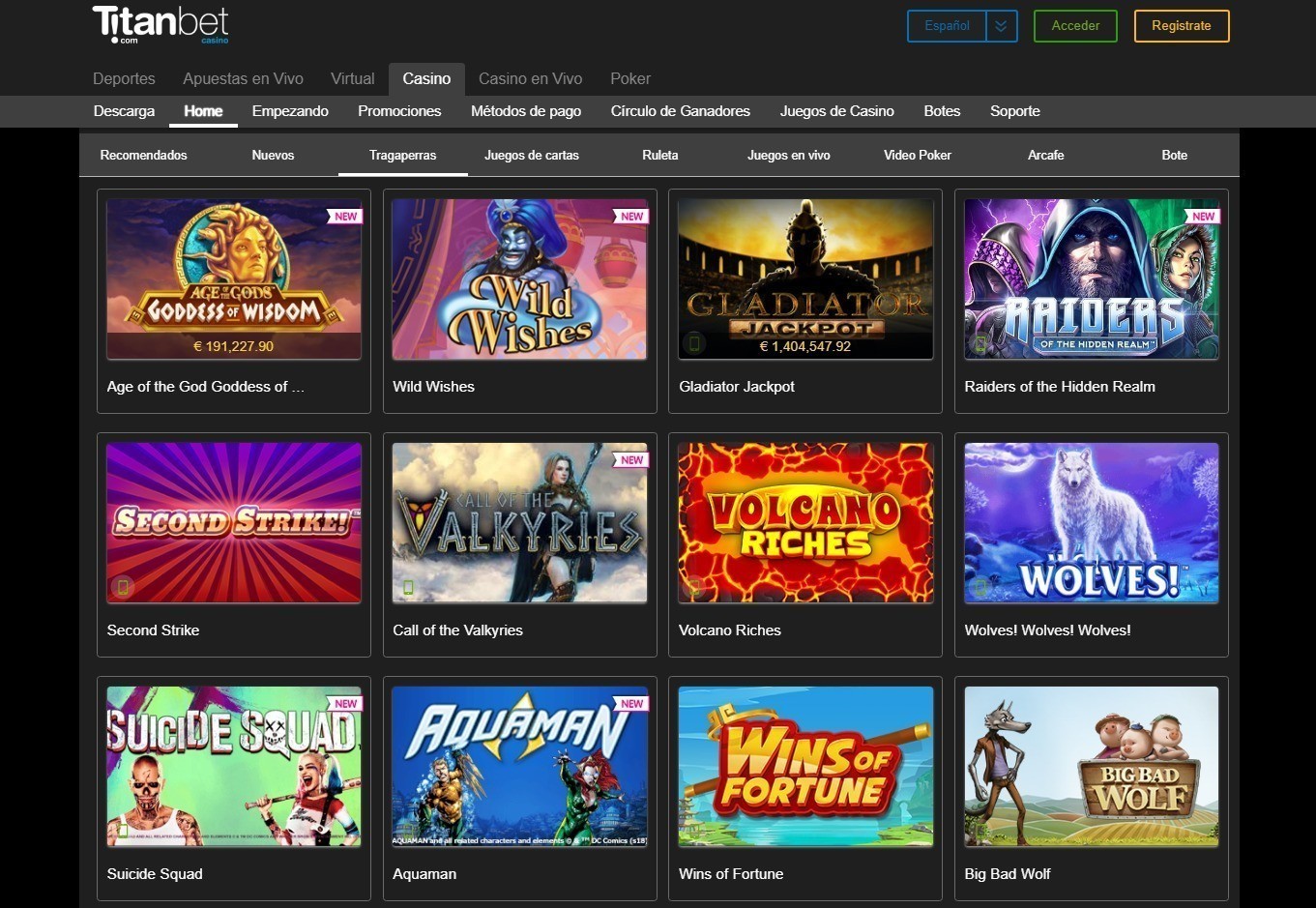Click NEW badge on Wild Wishes
The width and height of the screenshot is (1316, 908).
tap(631, 217)
